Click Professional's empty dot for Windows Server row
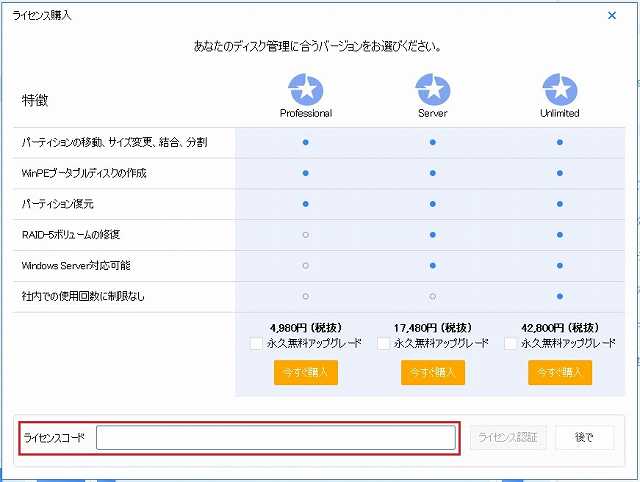Image resolution: width=640 pixels, height=482 pixels. [306, 266]
